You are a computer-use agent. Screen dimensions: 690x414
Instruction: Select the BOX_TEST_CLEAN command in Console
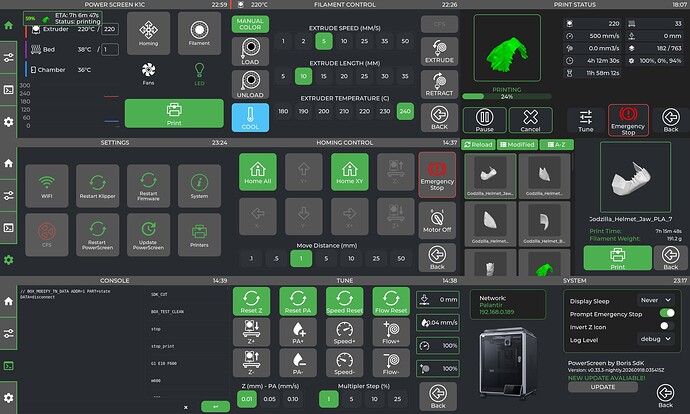pyautogui.click(x=168, y=311)
